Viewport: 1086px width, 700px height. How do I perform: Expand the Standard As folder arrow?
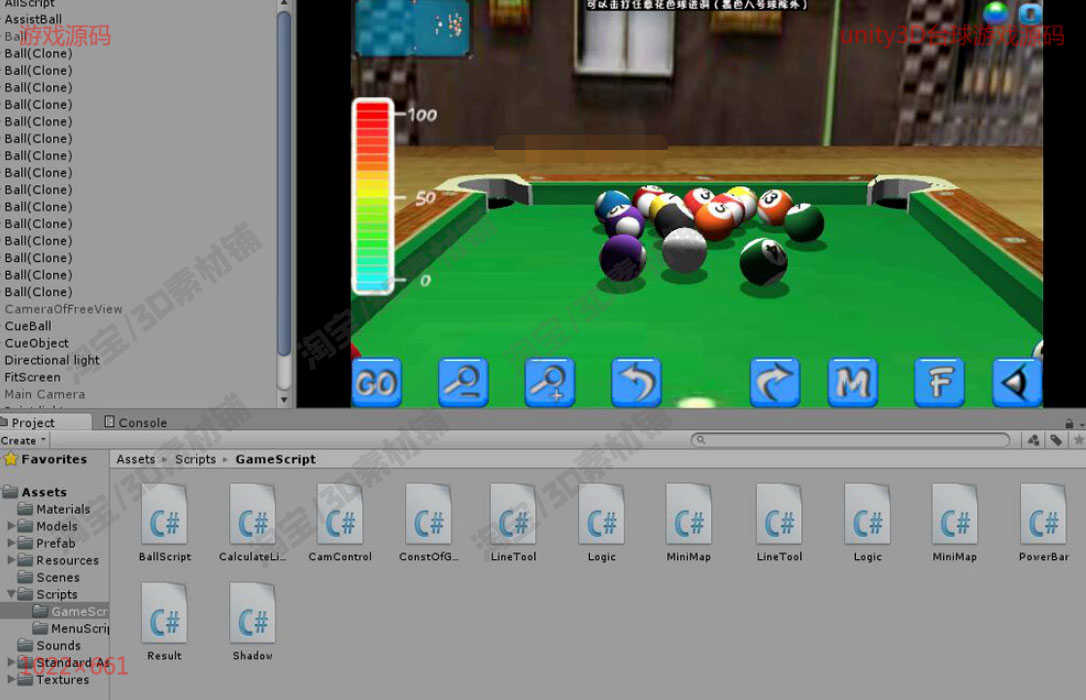click(x=10, y=663)
